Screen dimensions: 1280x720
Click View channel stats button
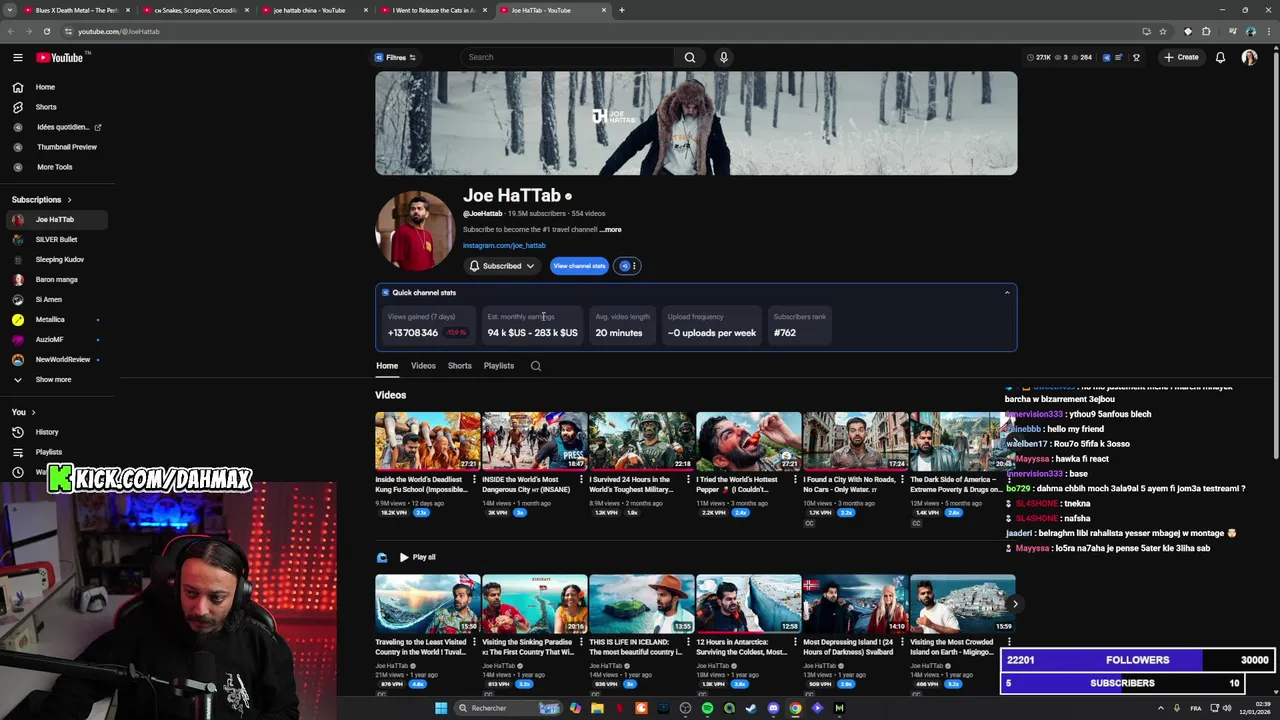click(579, 266)
